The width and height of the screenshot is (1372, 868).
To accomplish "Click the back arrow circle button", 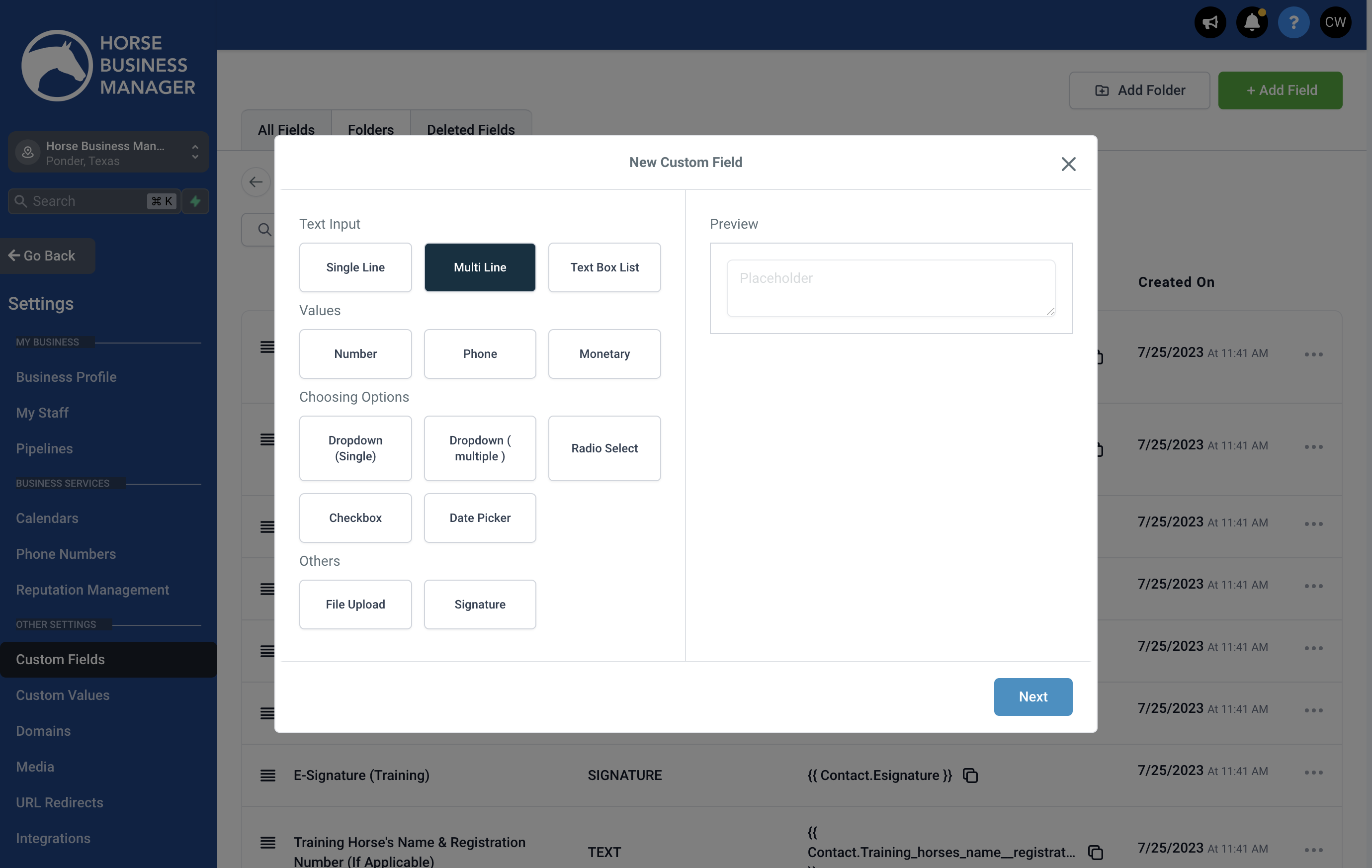I will tap(256, 182).
